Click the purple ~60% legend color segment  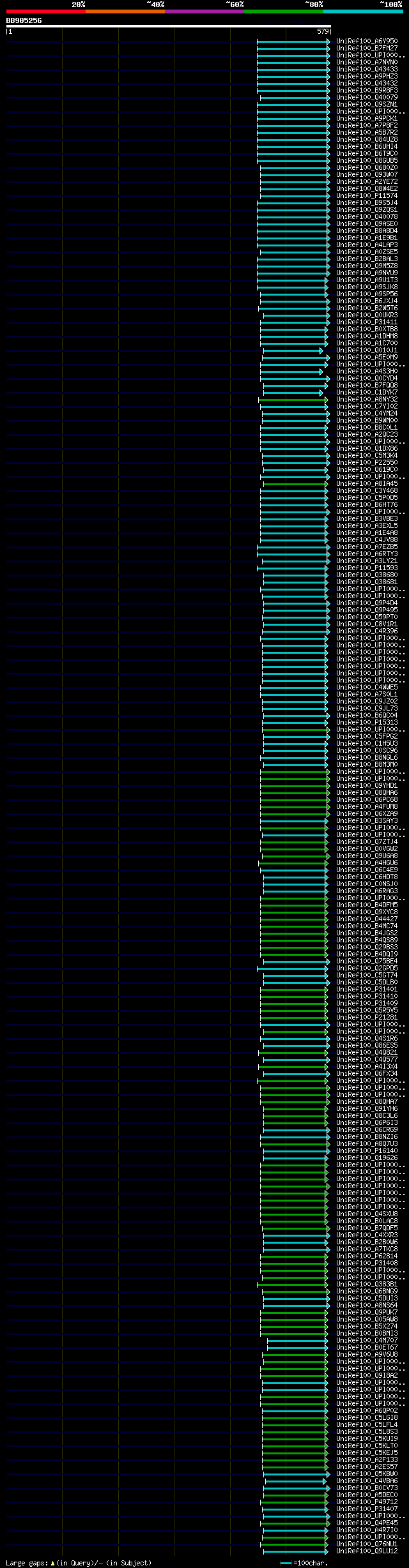204,11
